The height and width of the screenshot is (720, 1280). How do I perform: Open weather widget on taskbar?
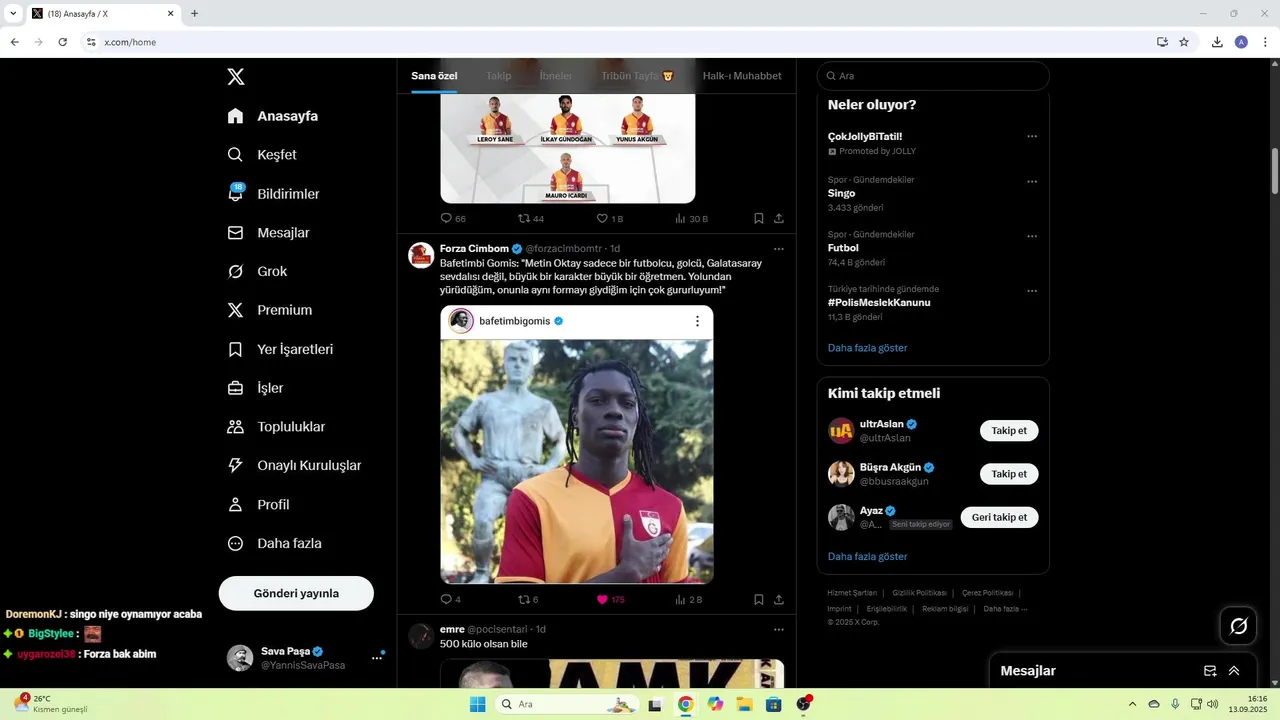(50, 704)
